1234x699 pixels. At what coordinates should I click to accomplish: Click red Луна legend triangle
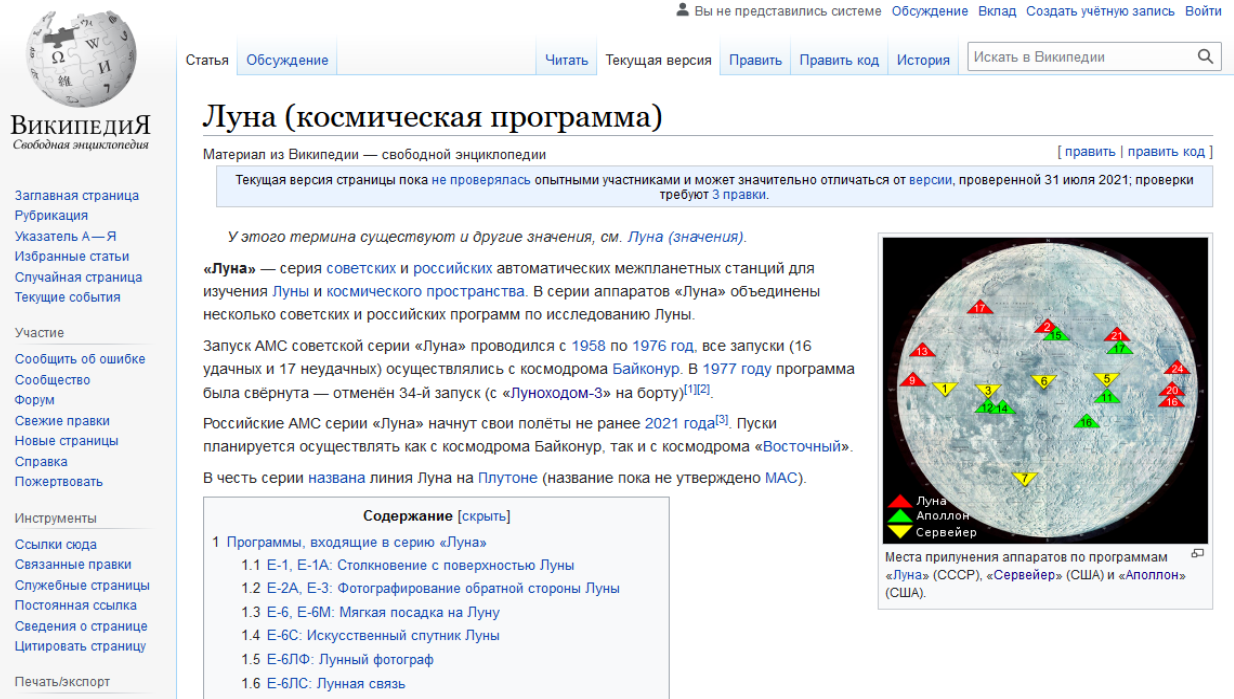tap(900, 501)
